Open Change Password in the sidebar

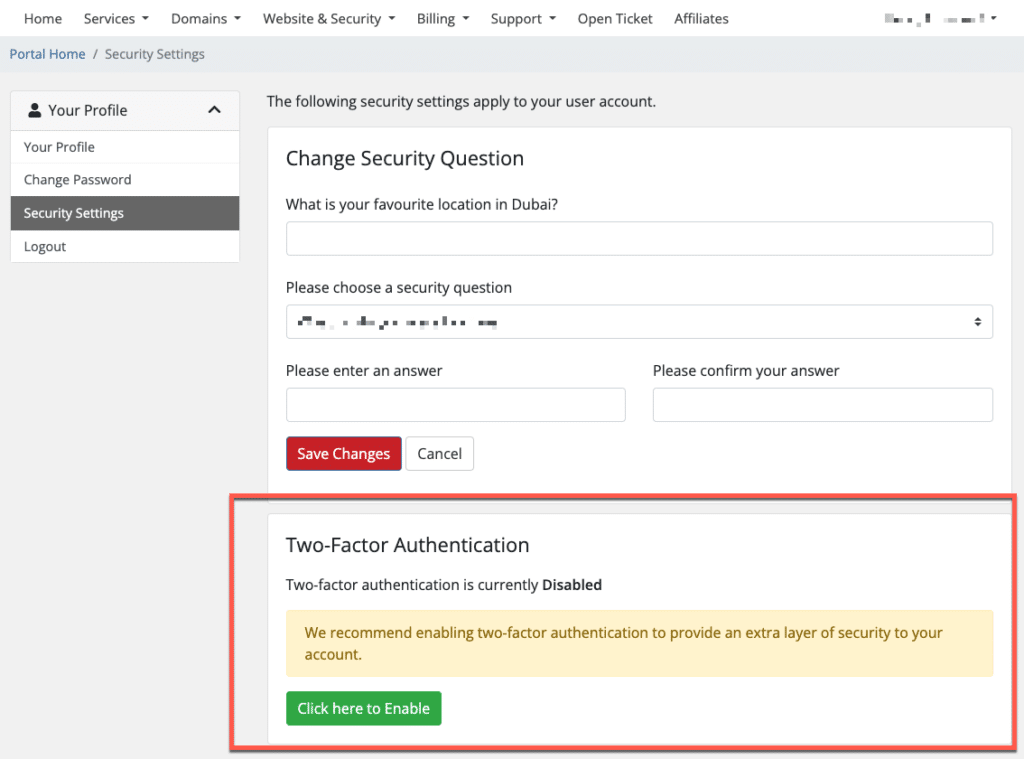(x=77, y=180)
